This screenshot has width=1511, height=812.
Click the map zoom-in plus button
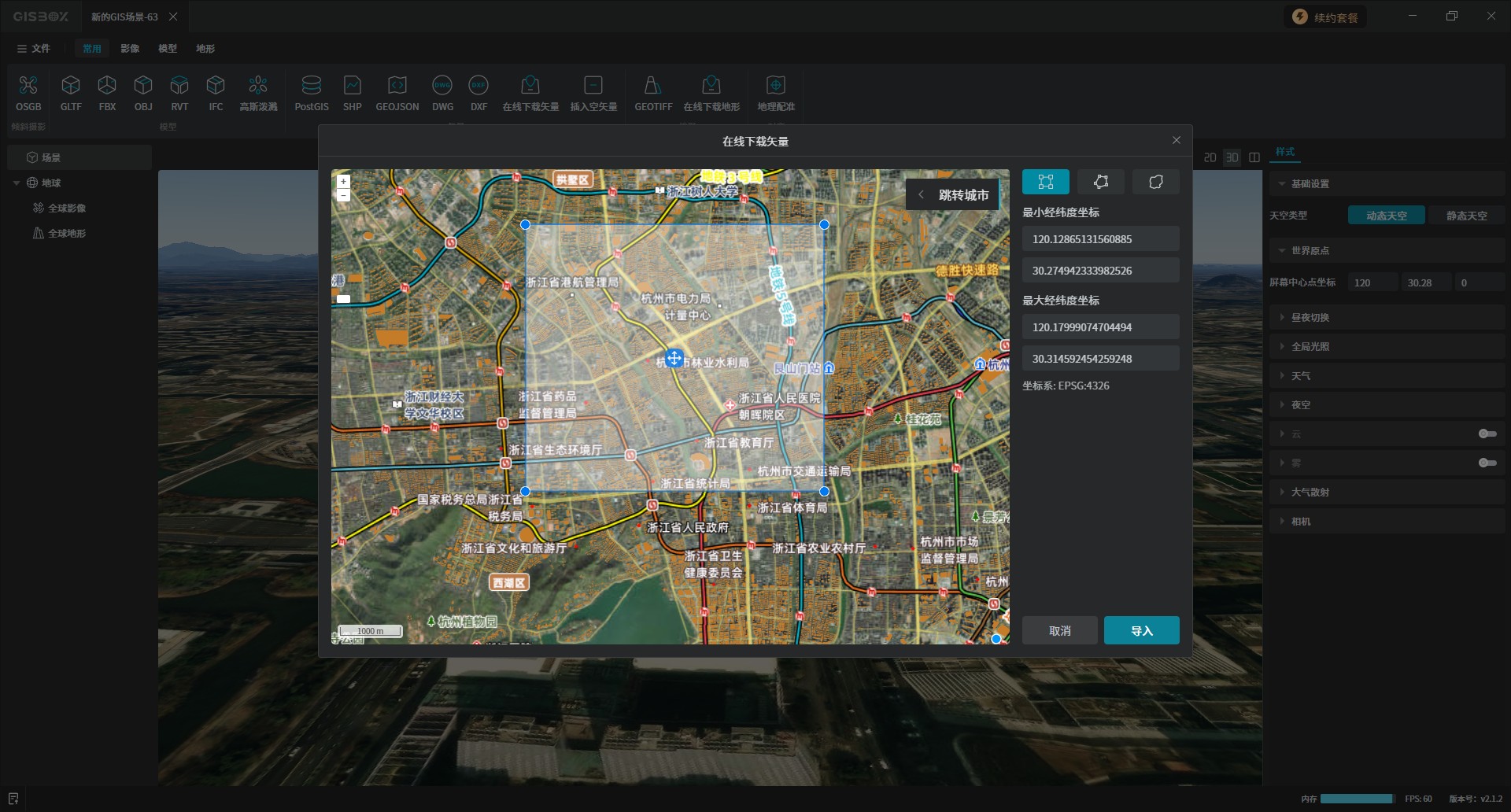tap(343, 181)
